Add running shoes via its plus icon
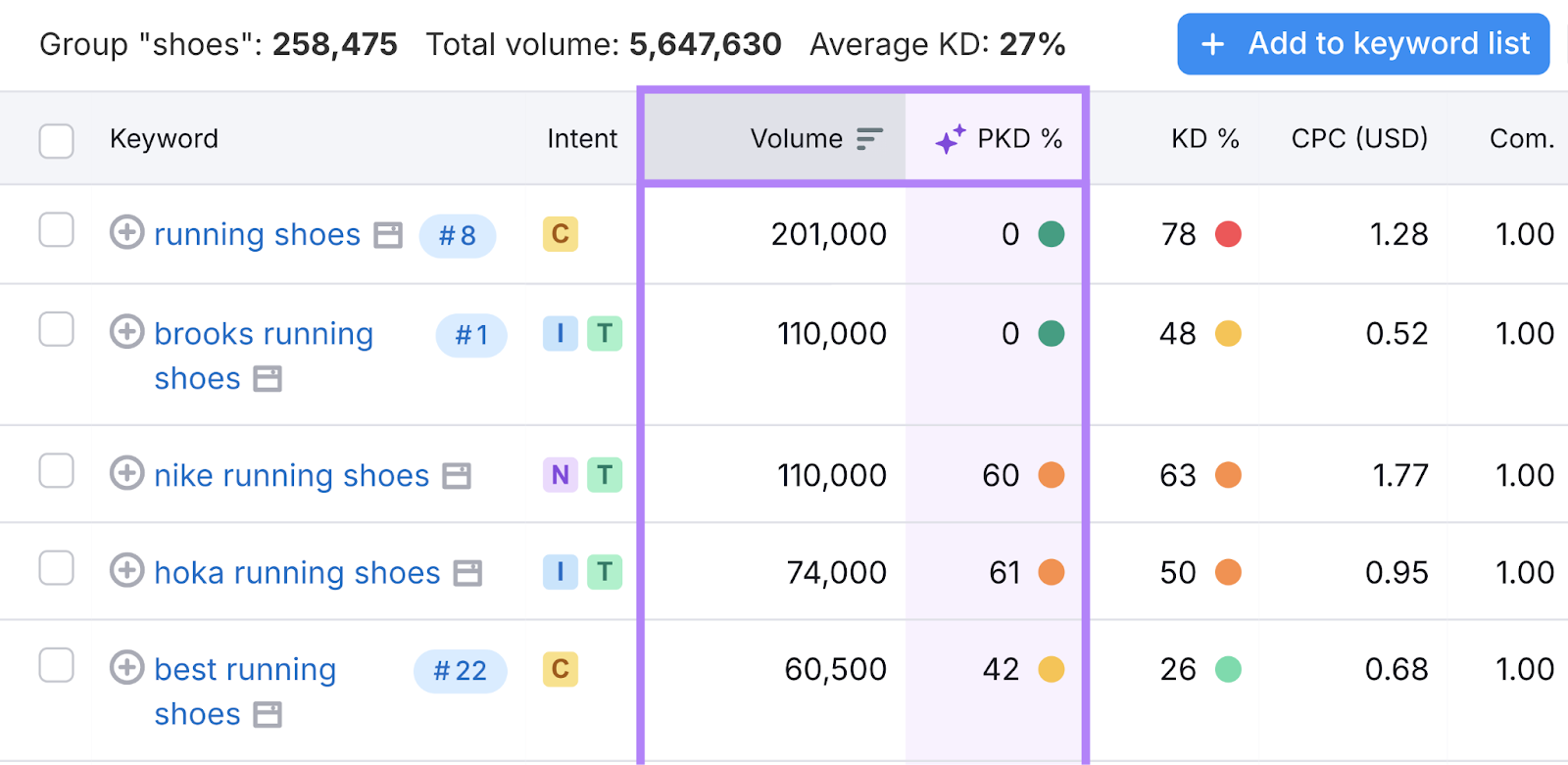 (x=126, y=233)
